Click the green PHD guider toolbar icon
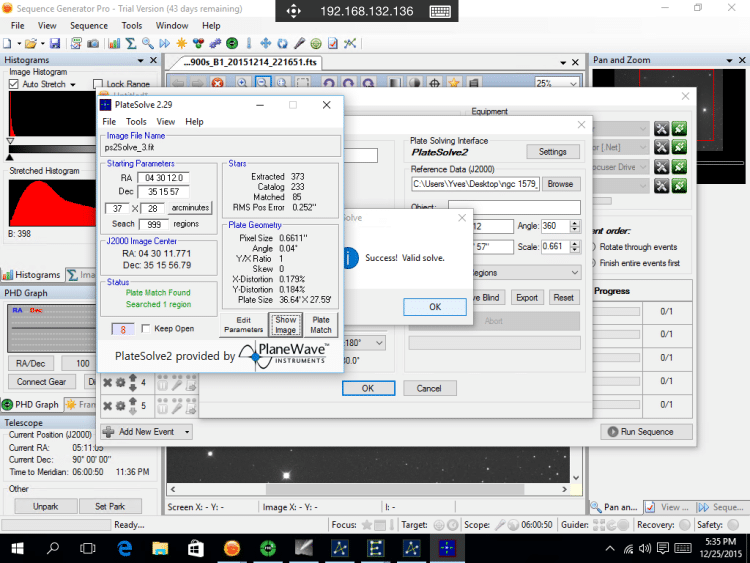750x563 pixels. coord(232,44)
